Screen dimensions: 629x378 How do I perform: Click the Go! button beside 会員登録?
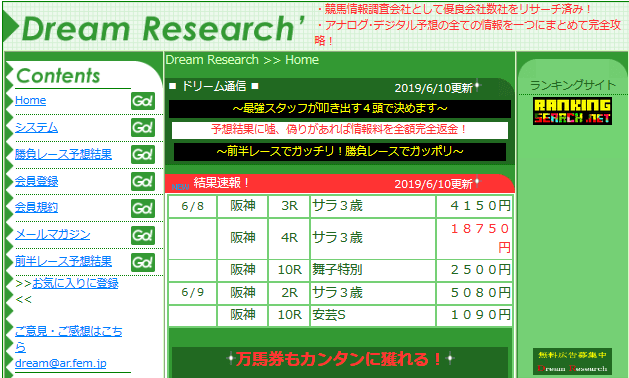click(x=143, y=181)
